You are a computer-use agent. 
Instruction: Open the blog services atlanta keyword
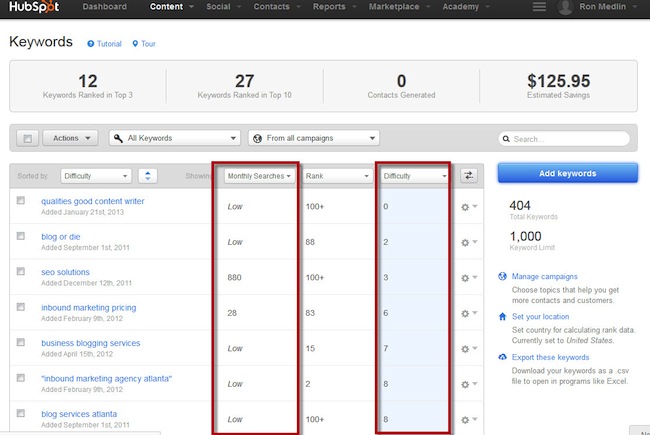[79, 414]
